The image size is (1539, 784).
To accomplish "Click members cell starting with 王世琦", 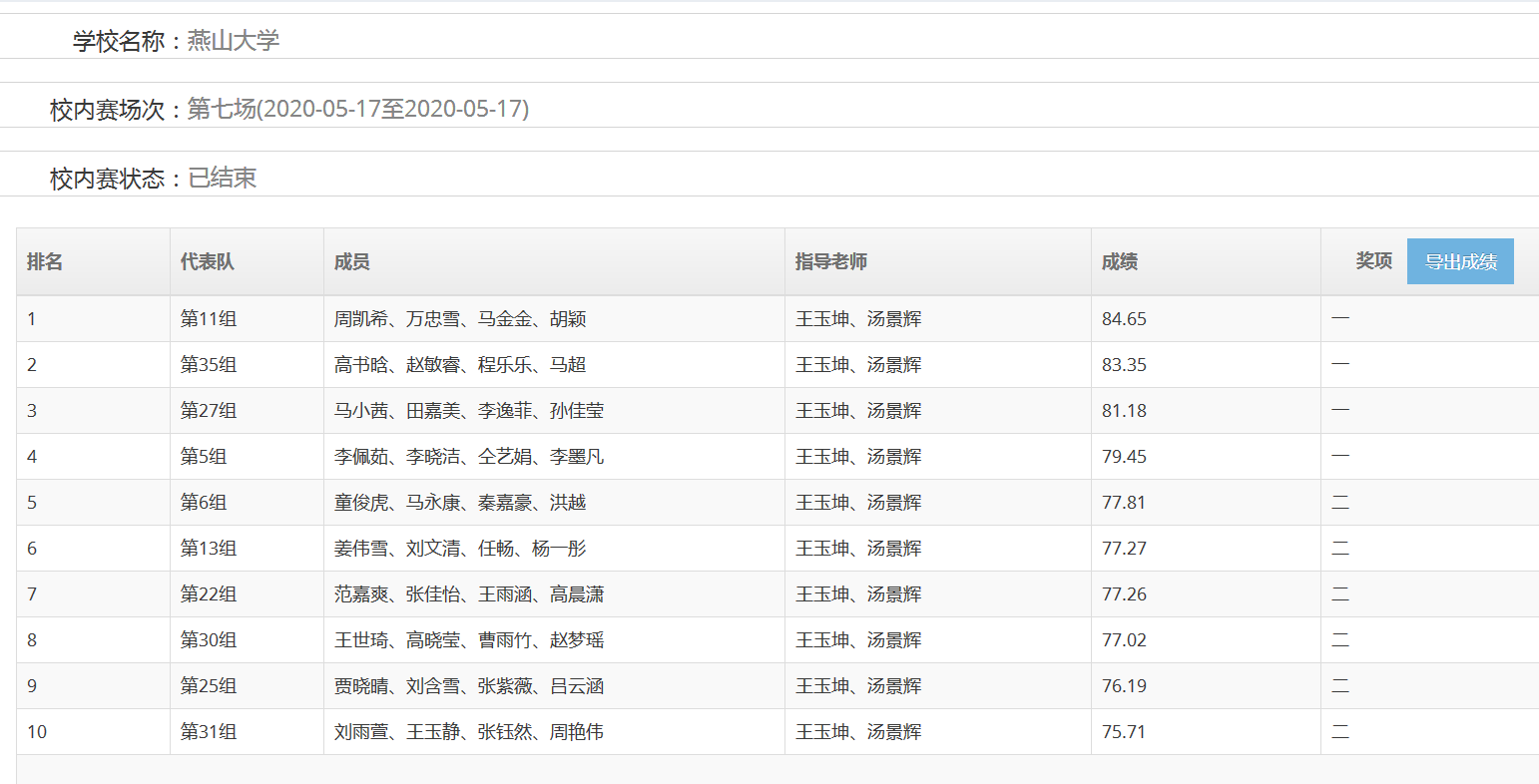I will coord(468,640).
